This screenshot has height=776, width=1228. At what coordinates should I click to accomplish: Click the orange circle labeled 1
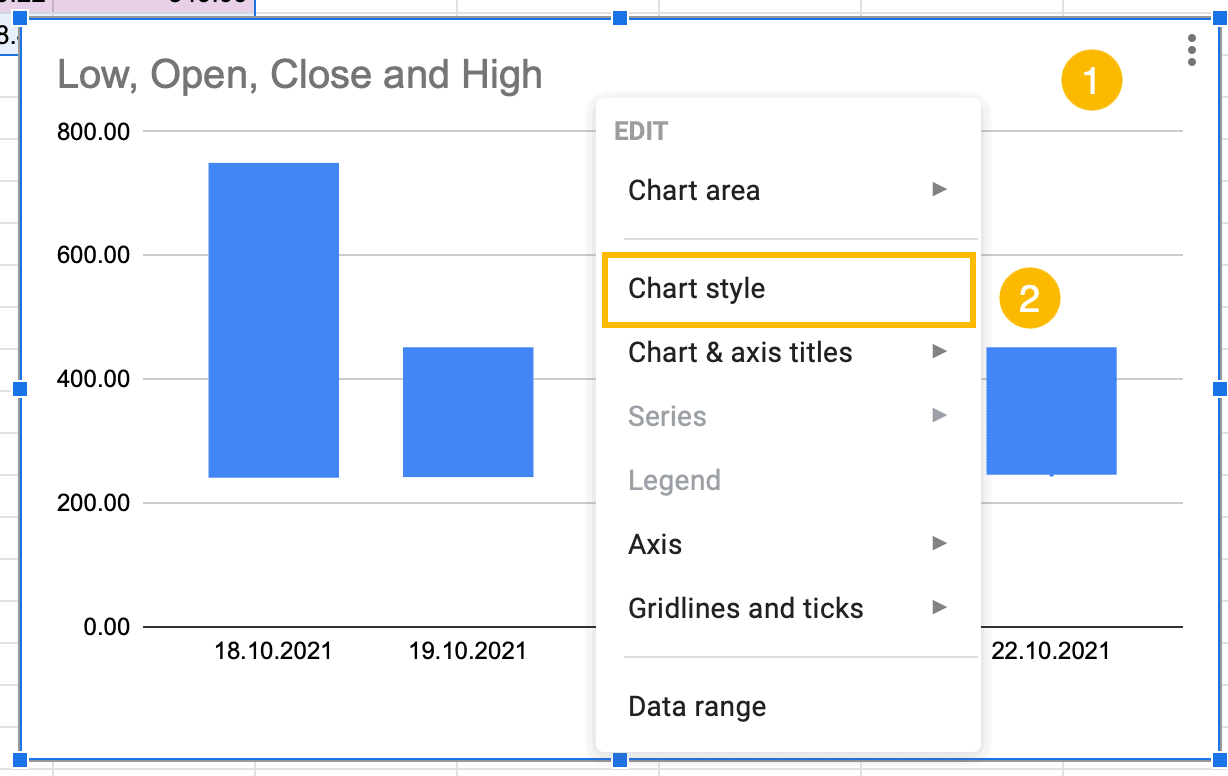pyautogui.click(x=1091, y=80)
